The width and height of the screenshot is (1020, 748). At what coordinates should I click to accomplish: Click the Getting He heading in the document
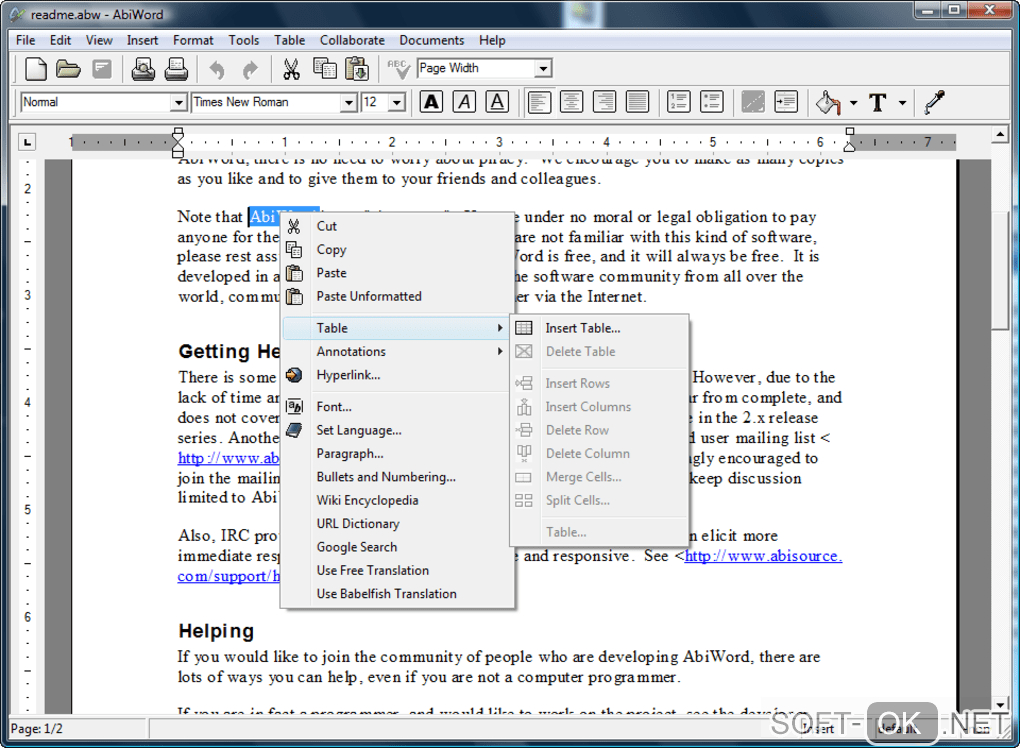(229, 351)
